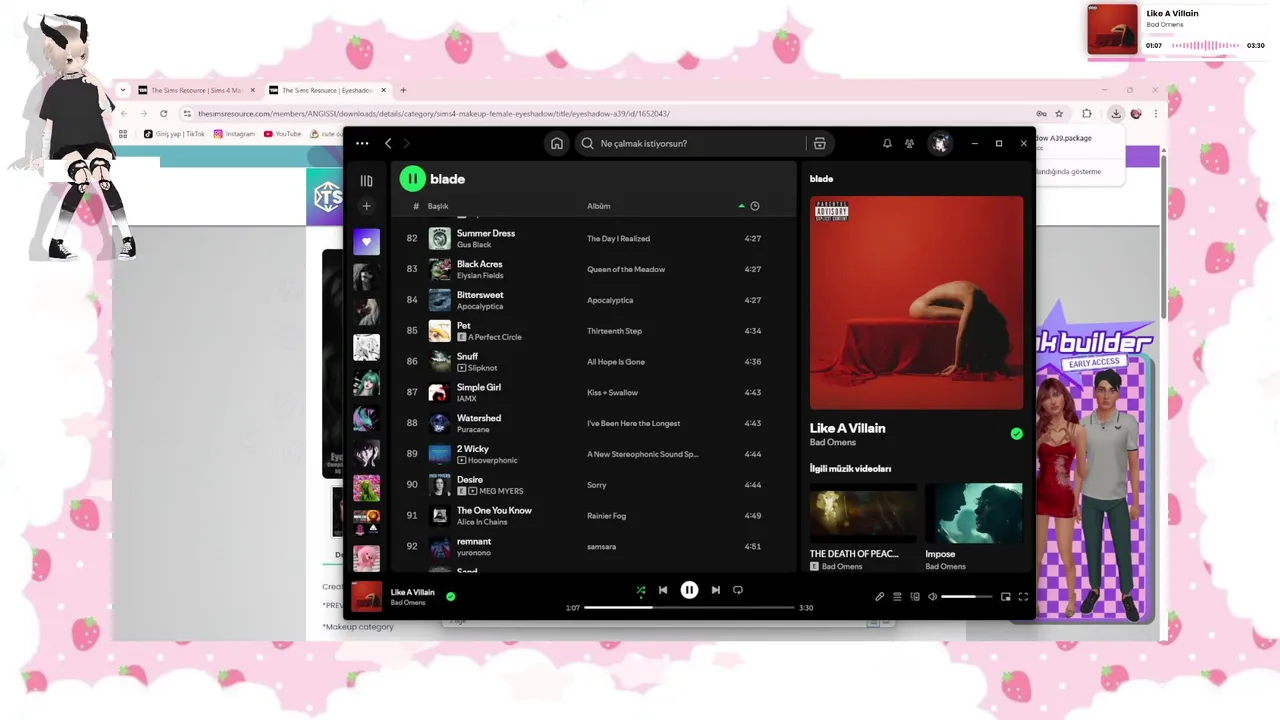
Task: Click the browser address bar URL
Action: [x=433, y=114]
